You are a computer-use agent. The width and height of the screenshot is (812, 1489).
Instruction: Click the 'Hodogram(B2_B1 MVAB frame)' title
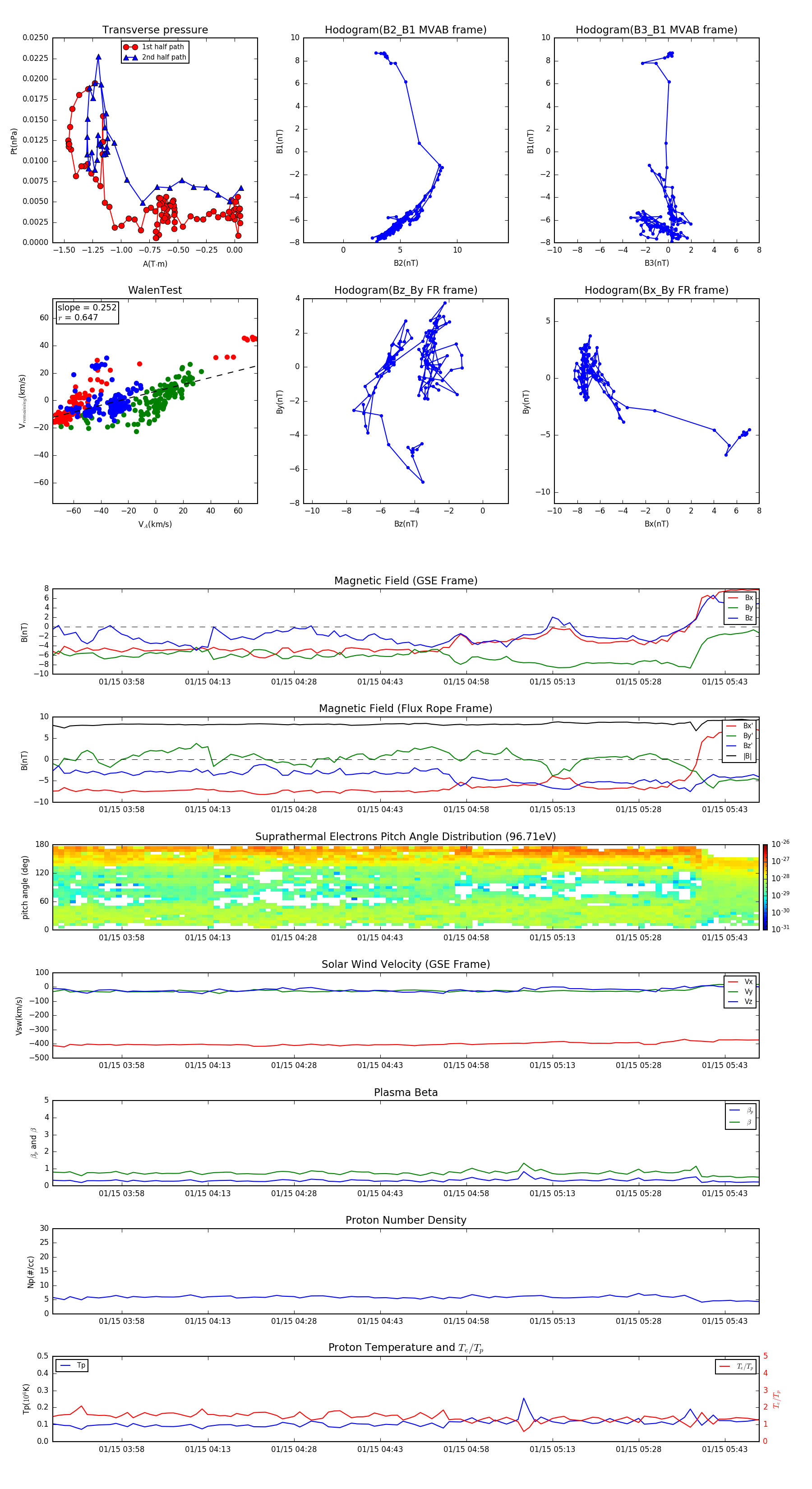click(406, 30)
